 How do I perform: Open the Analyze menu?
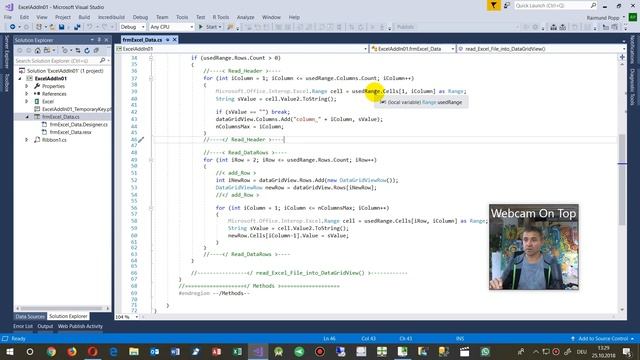coord(245,17)
